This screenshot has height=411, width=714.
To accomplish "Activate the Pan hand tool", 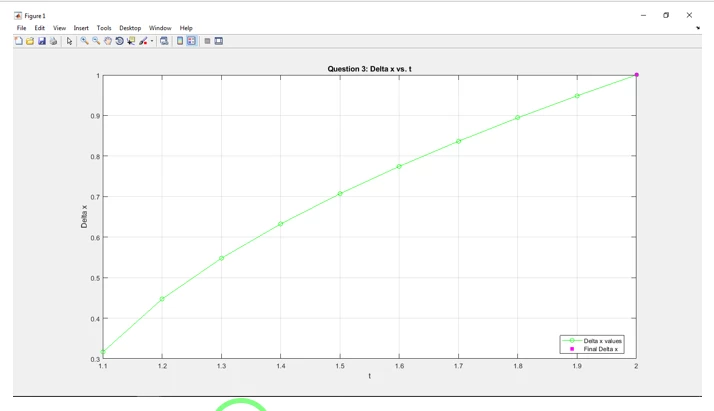I will (x=108, y=41).
